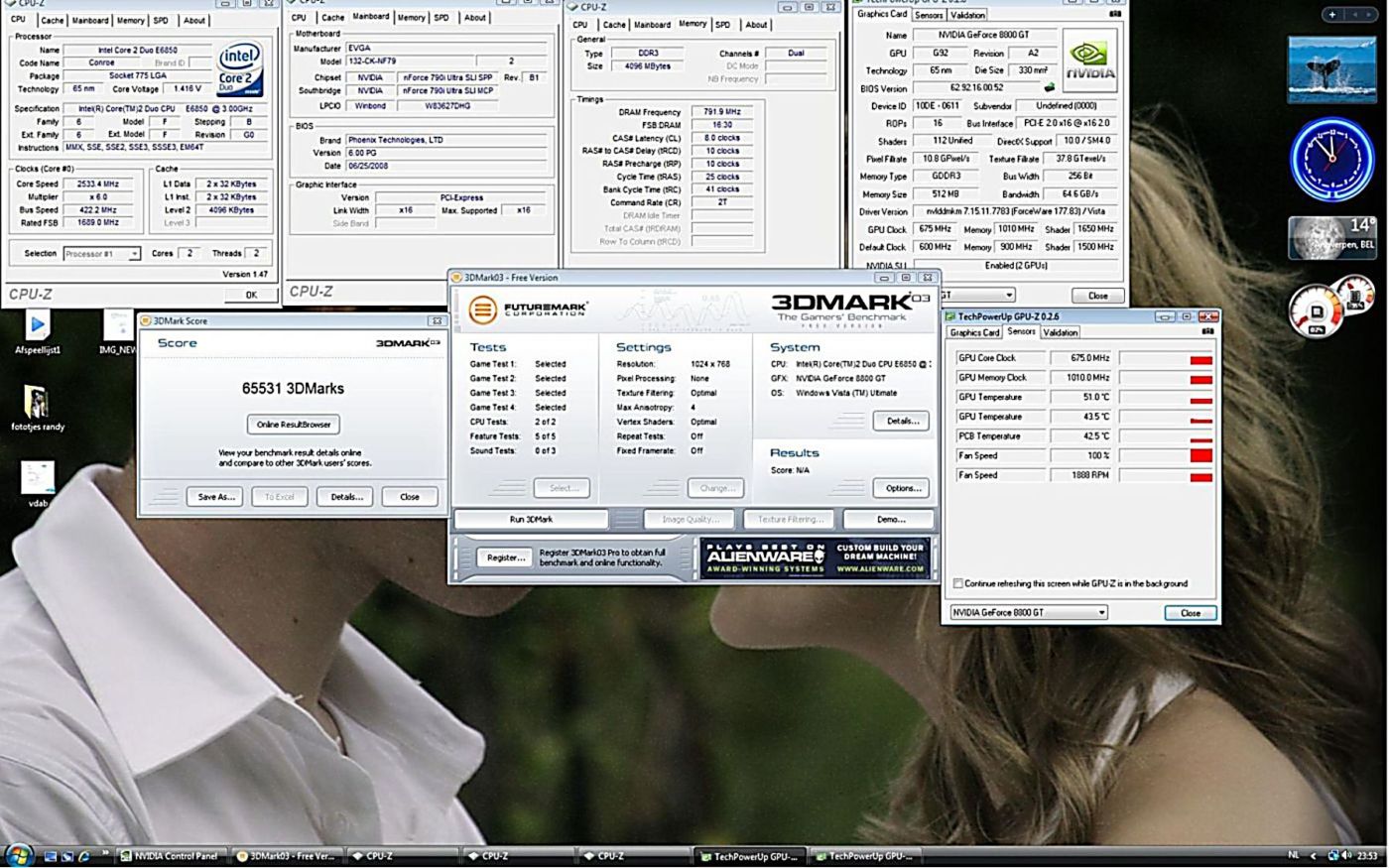Click the switch-windows quick launch icon
This screenshot has height=868, width=1389.
point(67,856)
